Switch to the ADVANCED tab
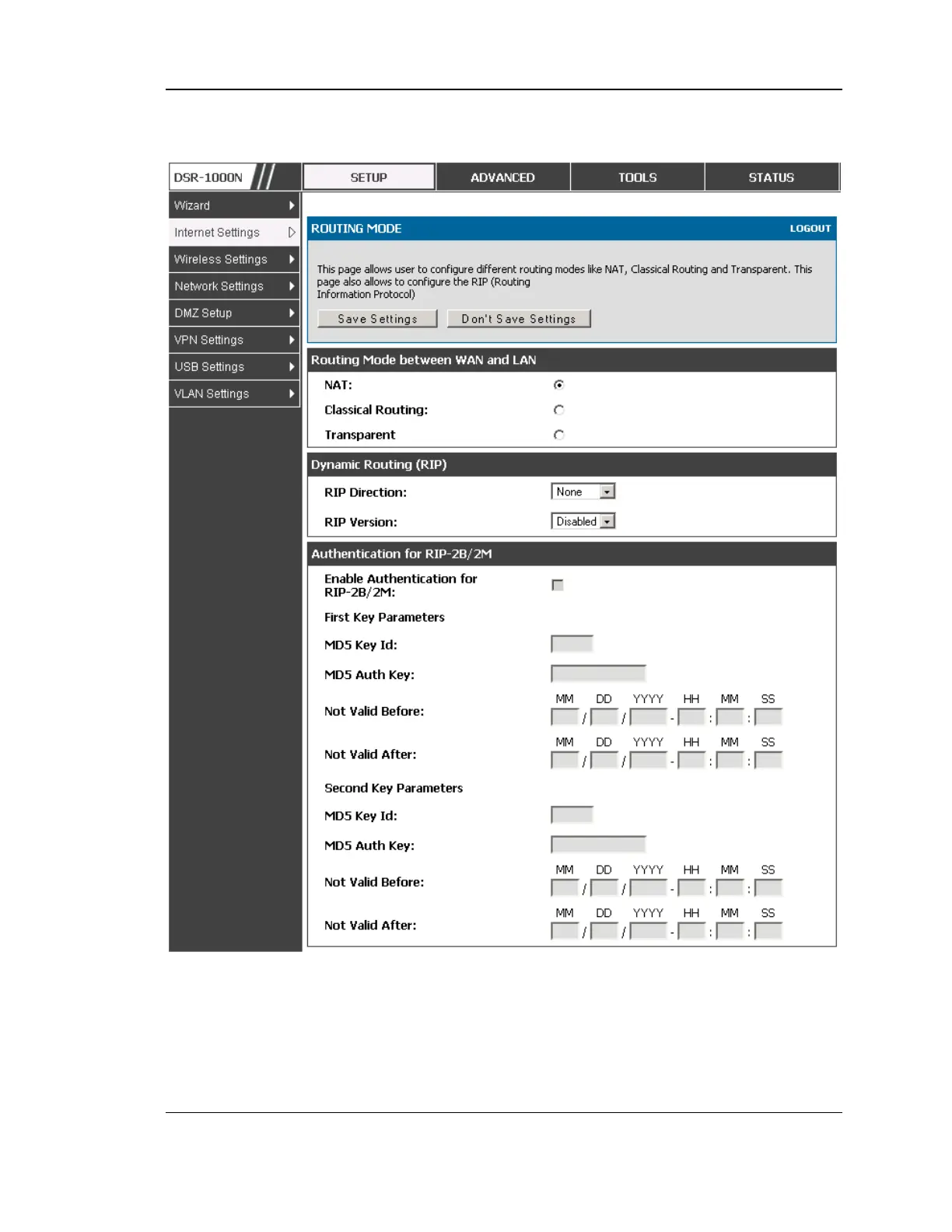 502,177
